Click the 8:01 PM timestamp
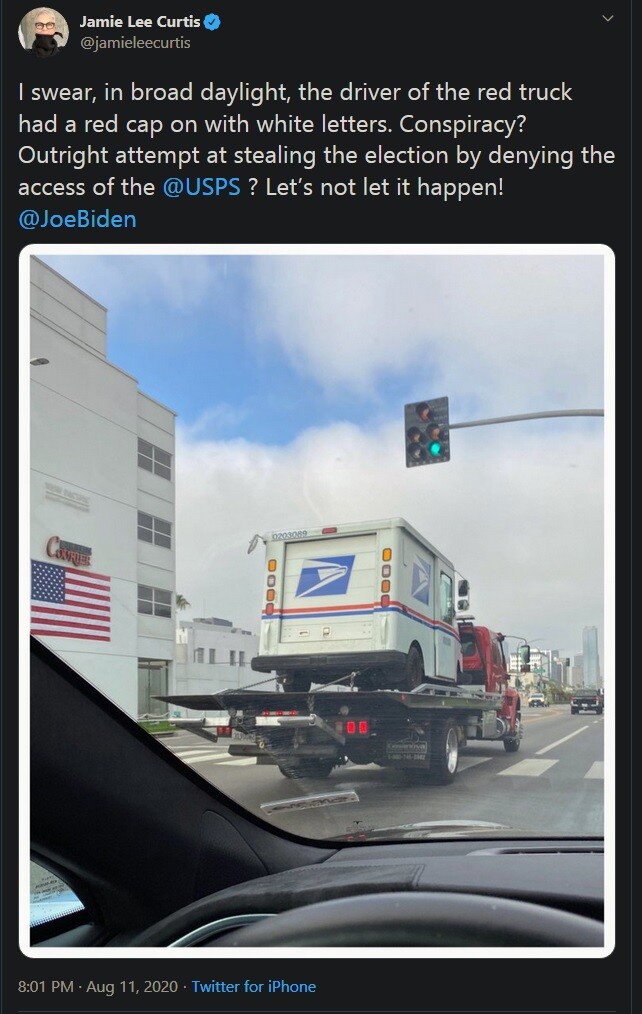 click(45, 986)
